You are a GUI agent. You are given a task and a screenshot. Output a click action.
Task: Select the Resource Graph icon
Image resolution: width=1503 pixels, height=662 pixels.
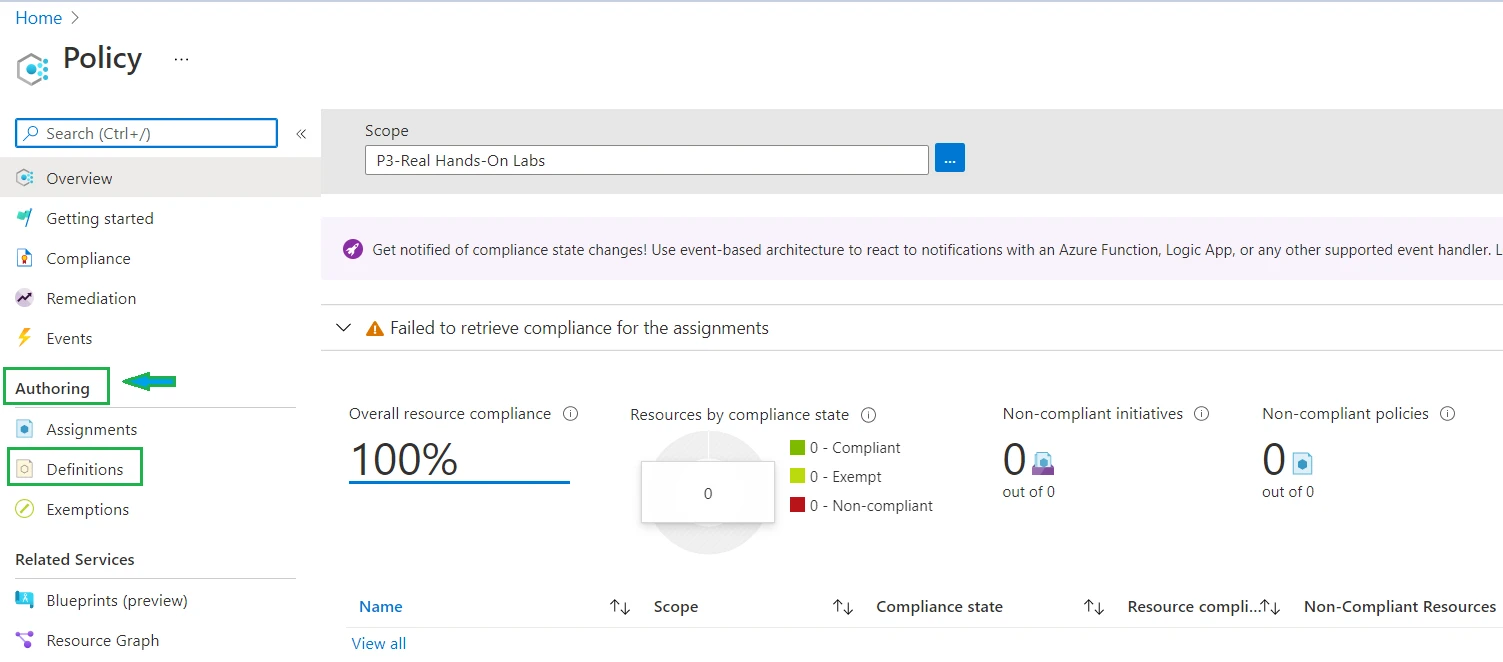click(24, 639)
